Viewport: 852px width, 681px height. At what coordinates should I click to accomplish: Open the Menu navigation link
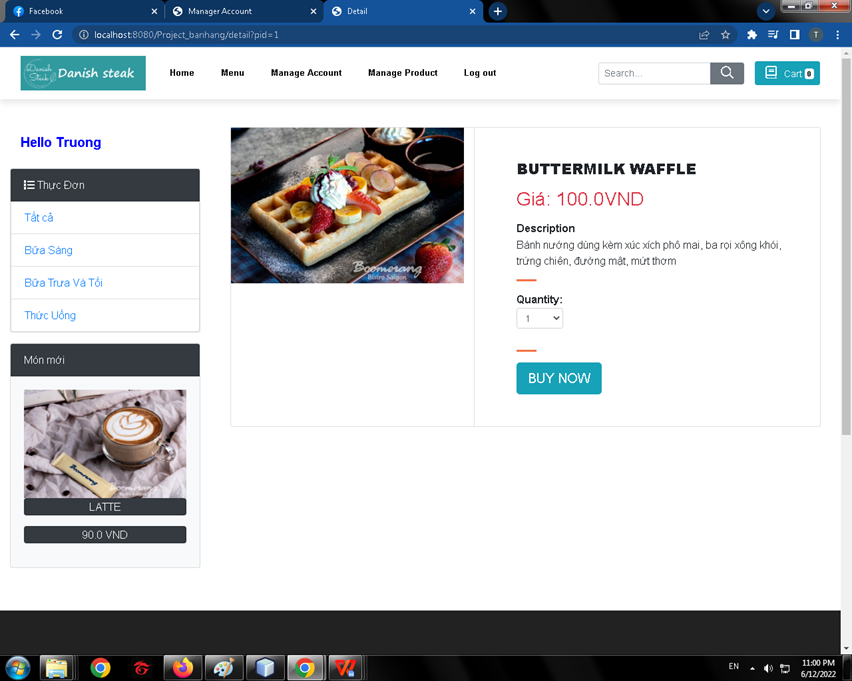[x=233, y=73]
